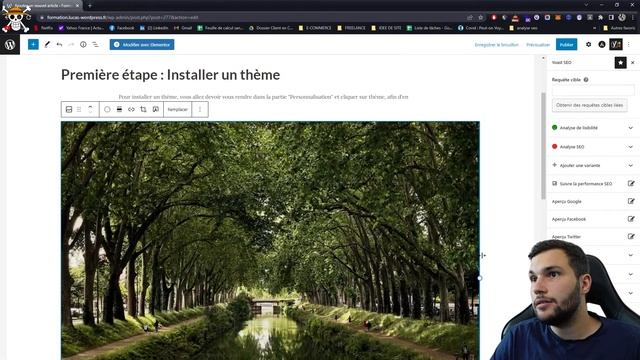Open Chrome three-dot main menu
The image size is (640, 360).
click(633, 18)
